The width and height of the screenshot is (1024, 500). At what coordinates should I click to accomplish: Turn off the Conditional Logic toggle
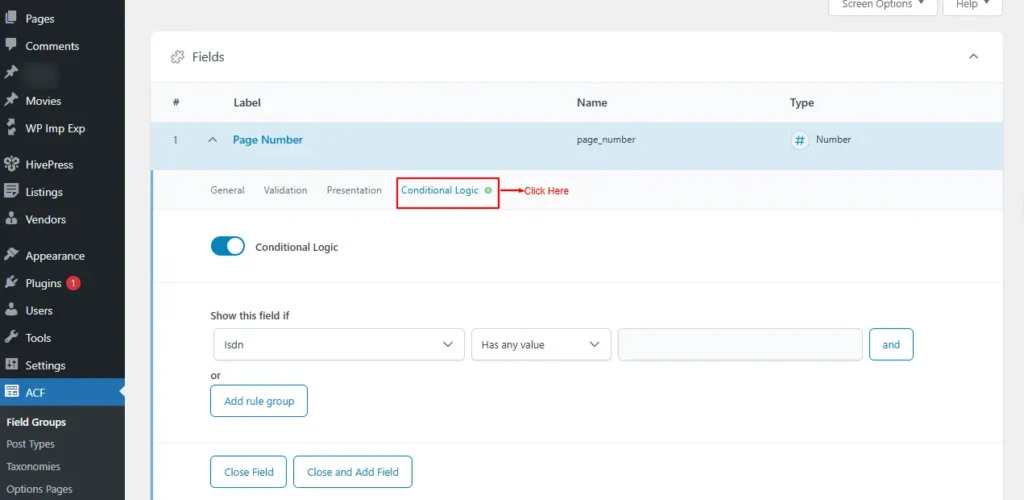click(x=228, y=246)
